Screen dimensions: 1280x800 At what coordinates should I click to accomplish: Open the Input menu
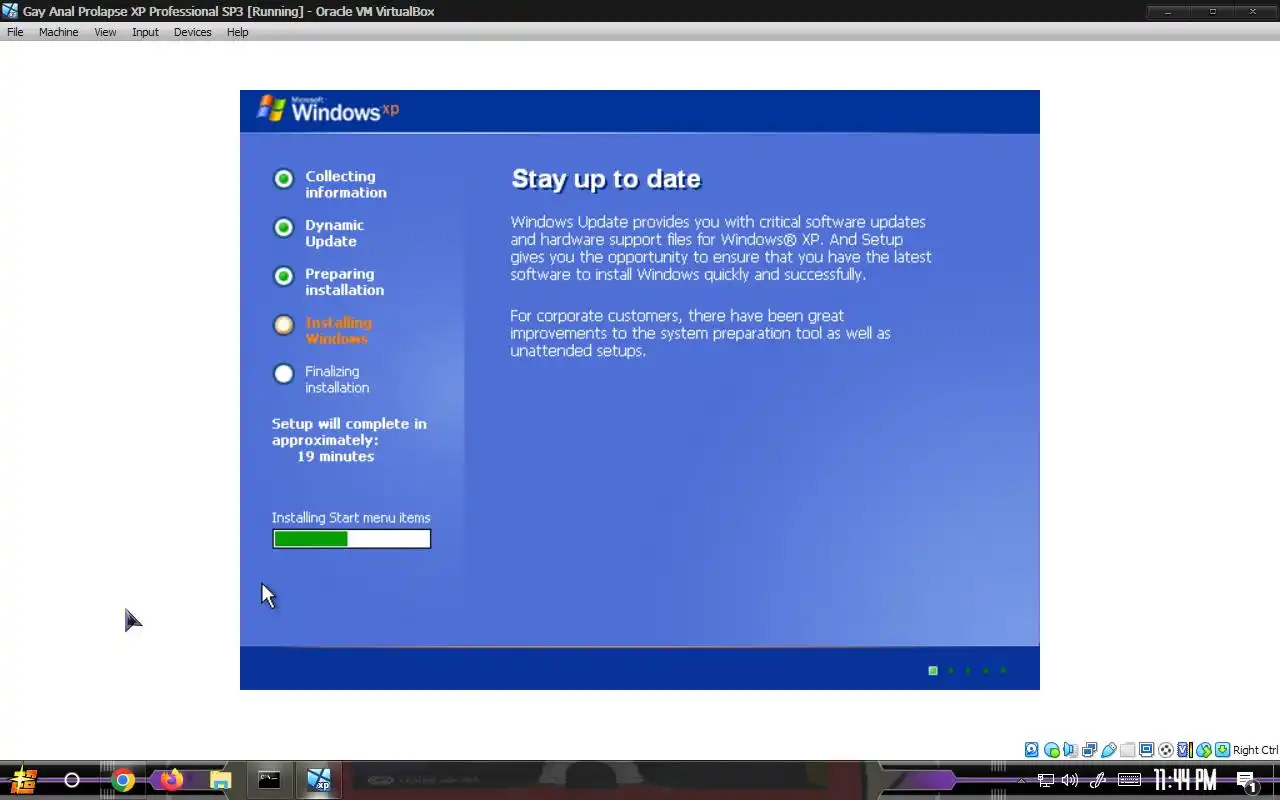point(145,32)
